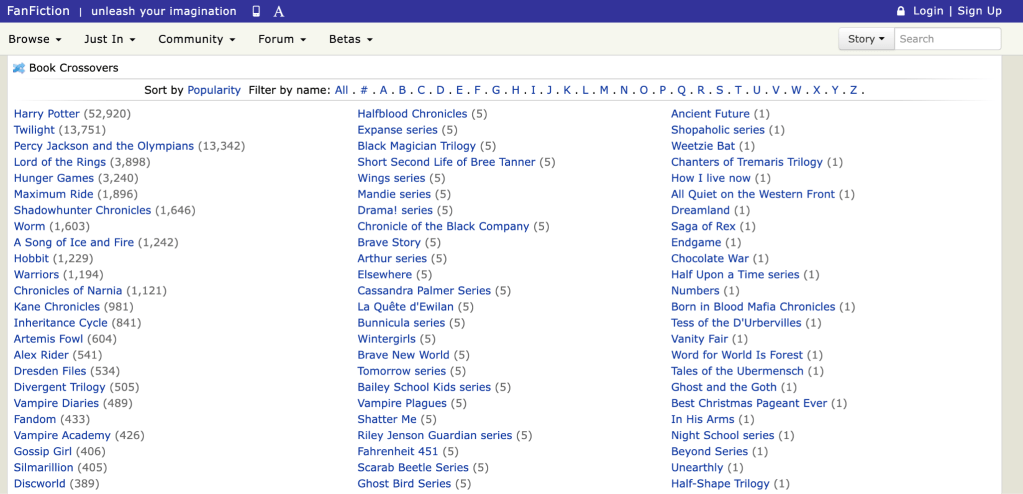Open the Community menu
The image size is (1023, 494).
196,39
